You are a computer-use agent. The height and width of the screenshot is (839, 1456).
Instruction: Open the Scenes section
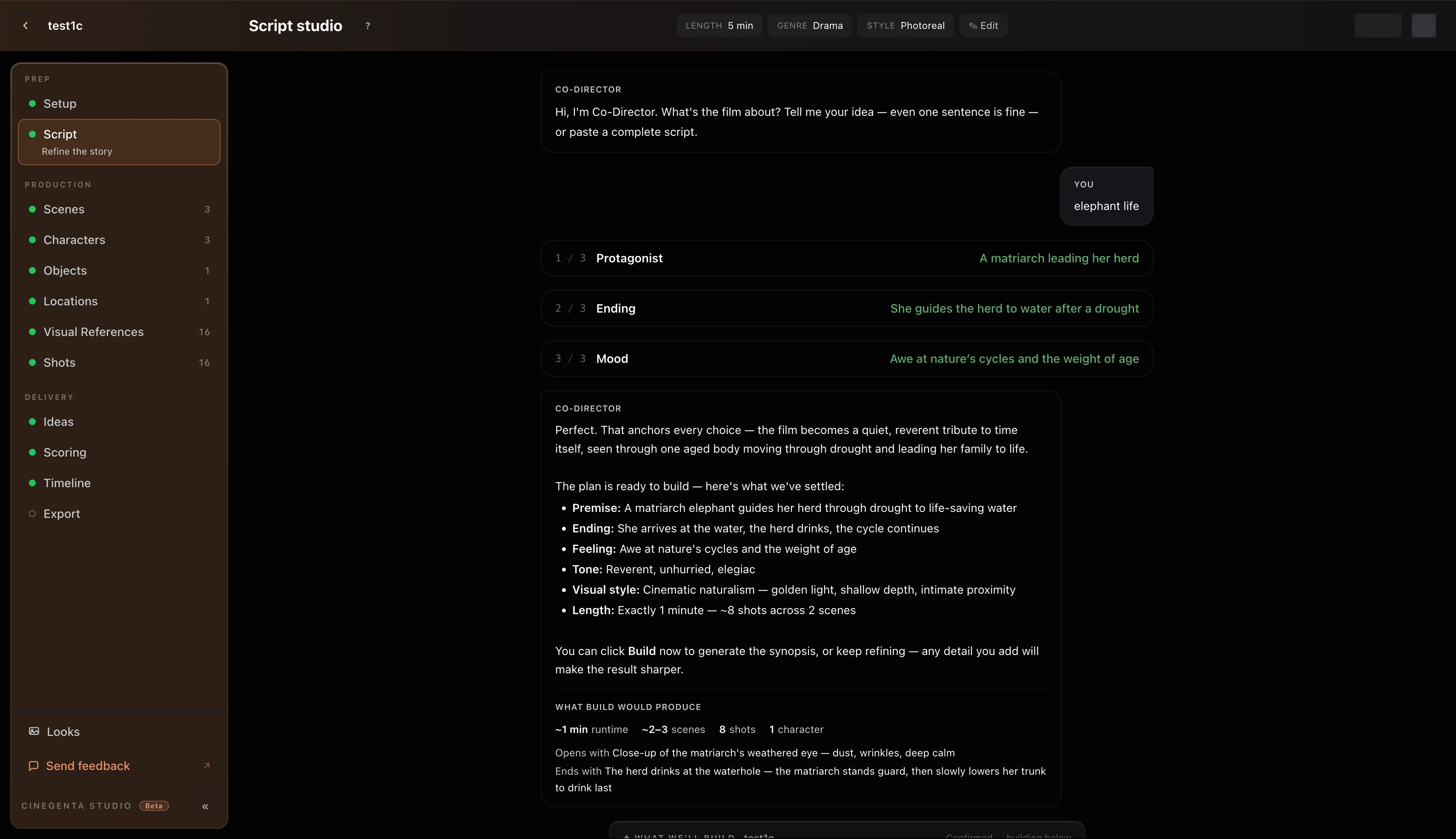click(119, 209)
